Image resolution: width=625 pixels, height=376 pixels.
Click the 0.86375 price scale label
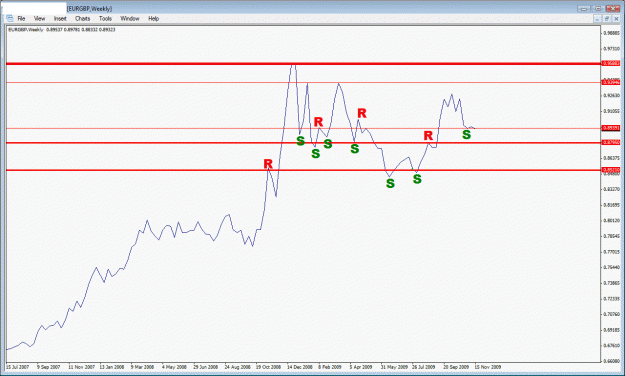[611, 158]
